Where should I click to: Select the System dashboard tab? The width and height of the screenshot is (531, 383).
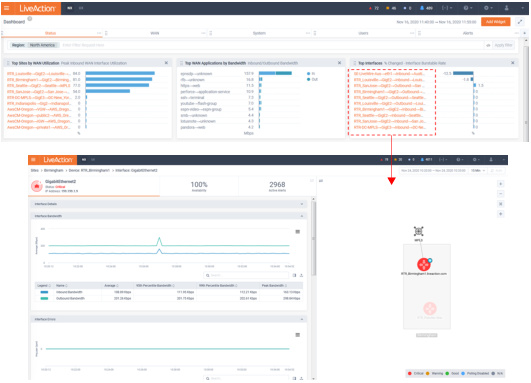[x=259, y=33]
